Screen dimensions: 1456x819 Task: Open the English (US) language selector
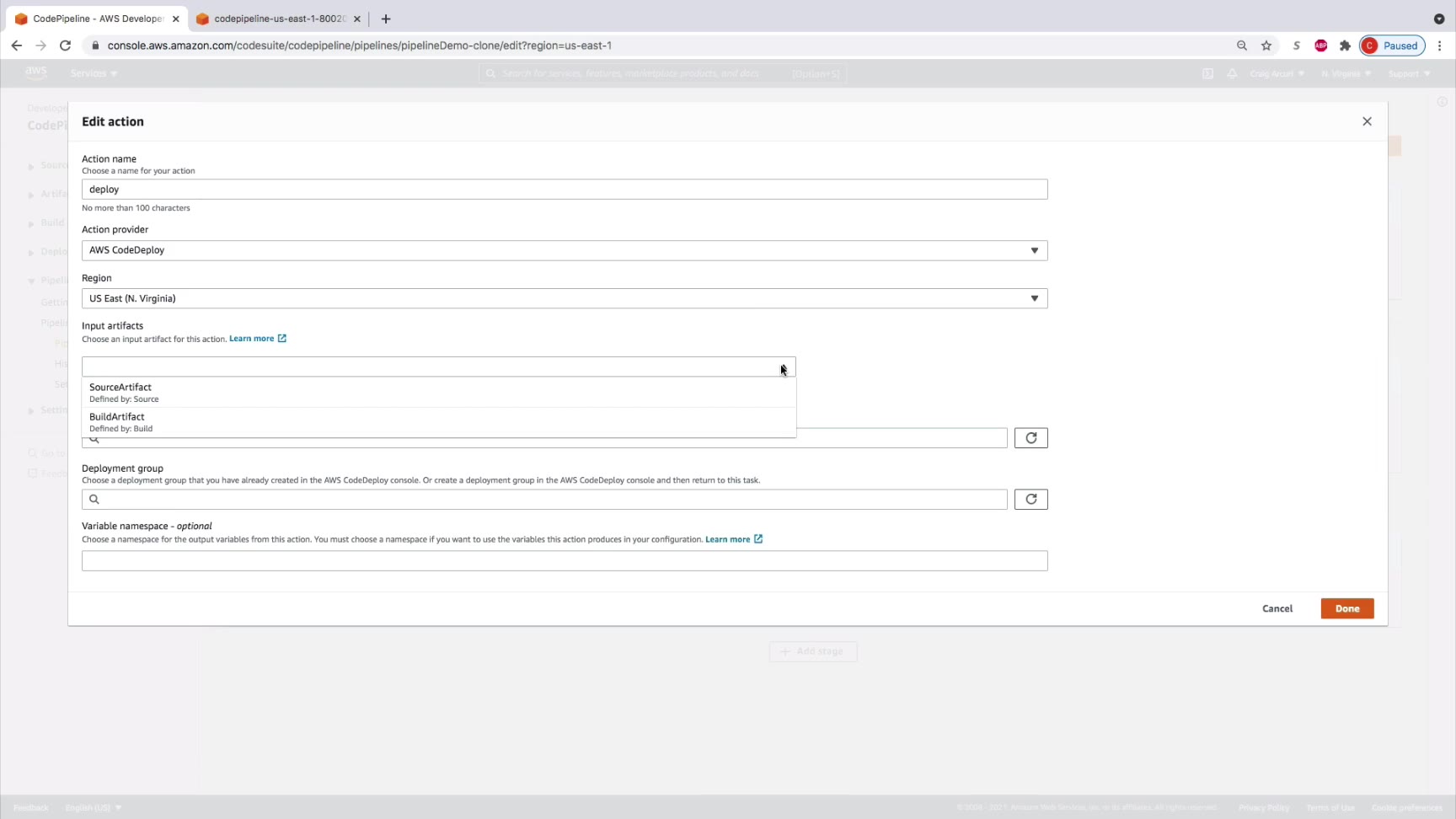[94, 807]
